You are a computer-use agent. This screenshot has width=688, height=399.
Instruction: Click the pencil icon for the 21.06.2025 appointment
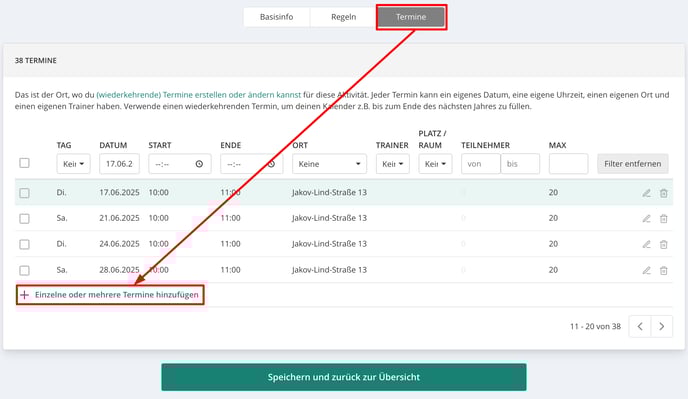click(x=646, y=218)
